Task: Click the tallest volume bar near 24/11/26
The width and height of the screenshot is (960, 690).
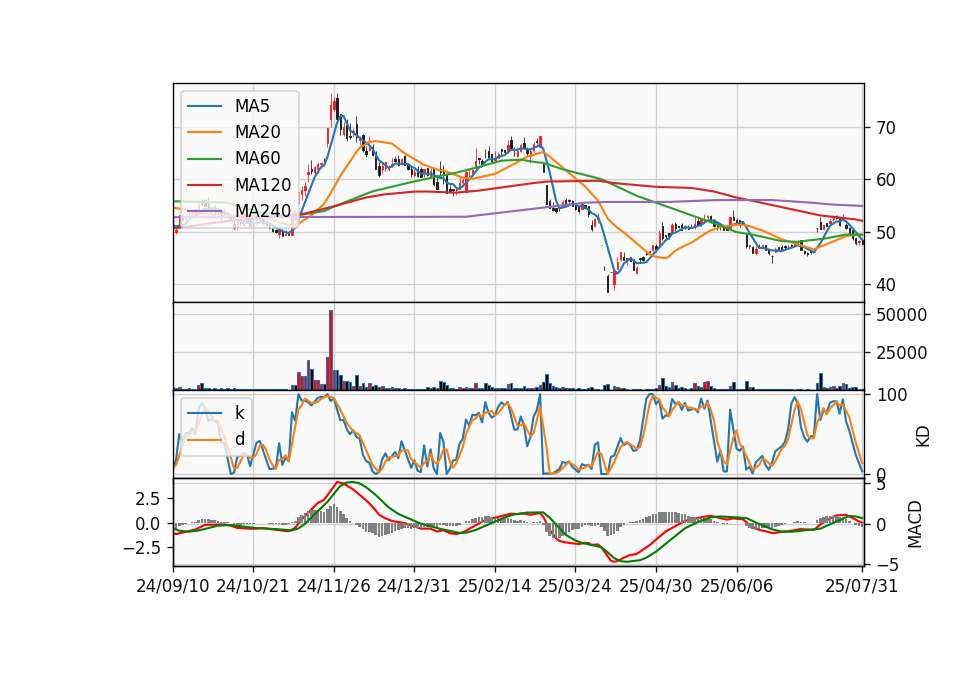Action: (x=331, y=350)
